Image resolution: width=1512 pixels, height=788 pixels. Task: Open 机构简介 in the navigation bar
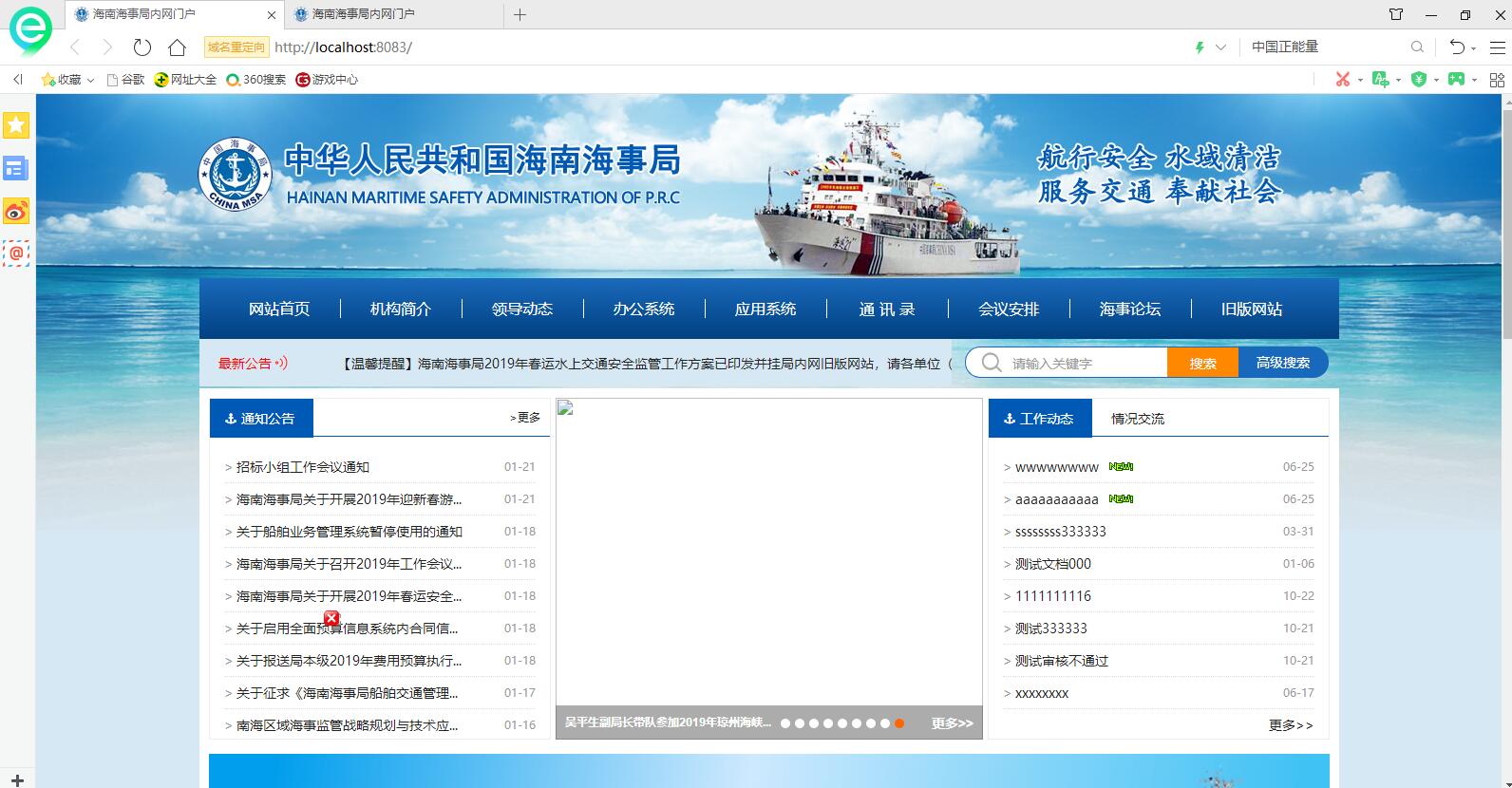point(401,309)
